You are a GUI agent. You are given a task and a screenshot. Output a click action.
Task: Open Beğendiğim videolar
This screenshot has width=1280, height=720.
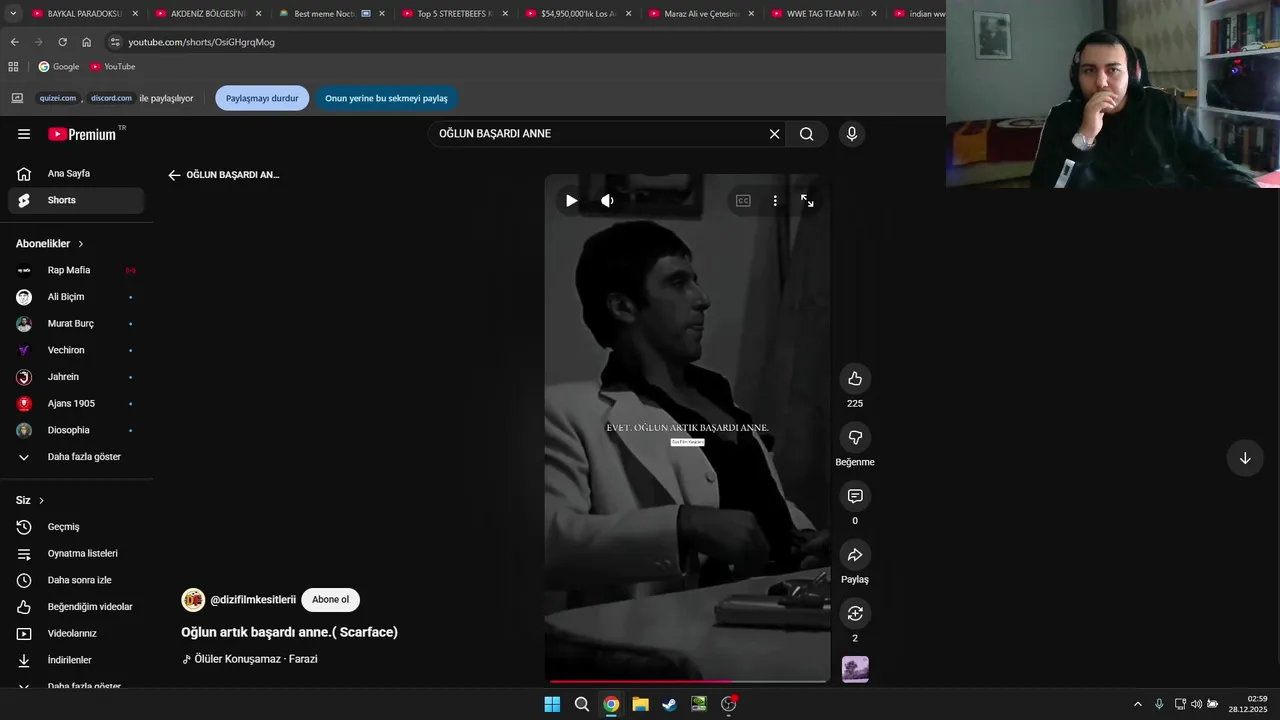76,607
